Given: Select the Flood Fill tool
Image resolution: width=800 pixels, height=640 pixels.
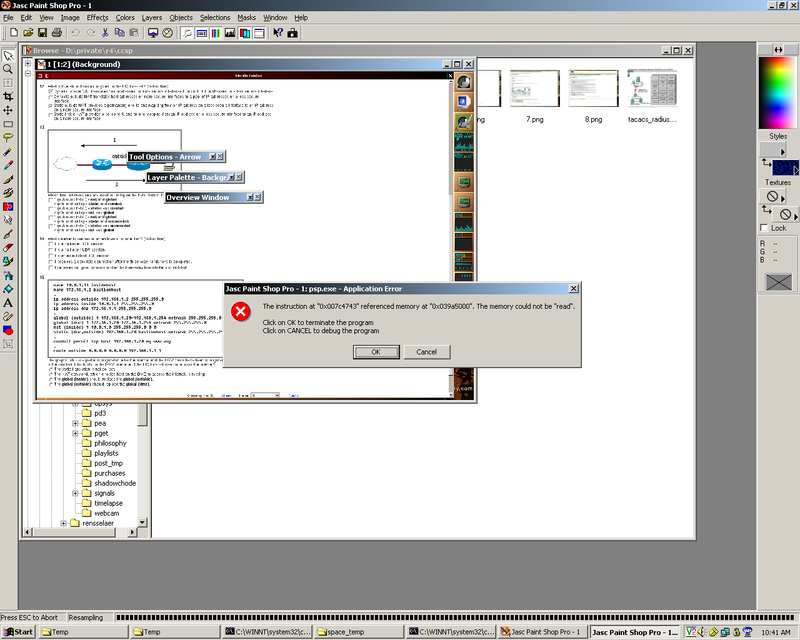Looking at the screenshot, I should point(8,289).
